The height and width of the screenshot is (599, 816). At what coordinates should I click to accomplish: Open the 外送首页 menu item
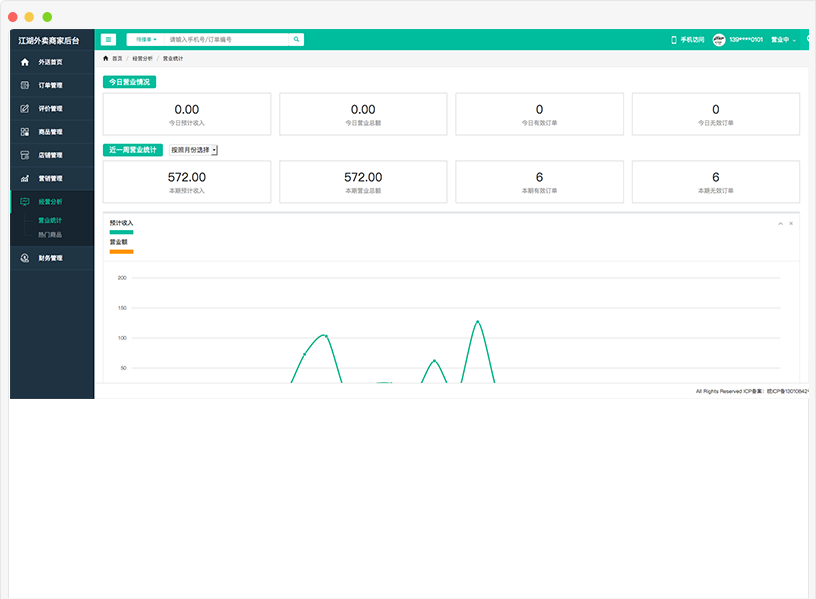pos(52,62)
